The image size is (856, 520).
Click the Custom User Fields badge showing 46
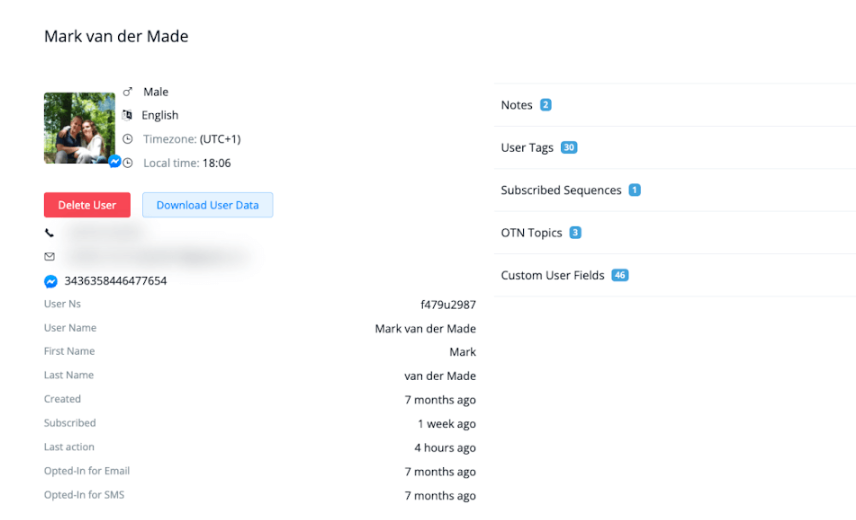[x=620, y=275]
